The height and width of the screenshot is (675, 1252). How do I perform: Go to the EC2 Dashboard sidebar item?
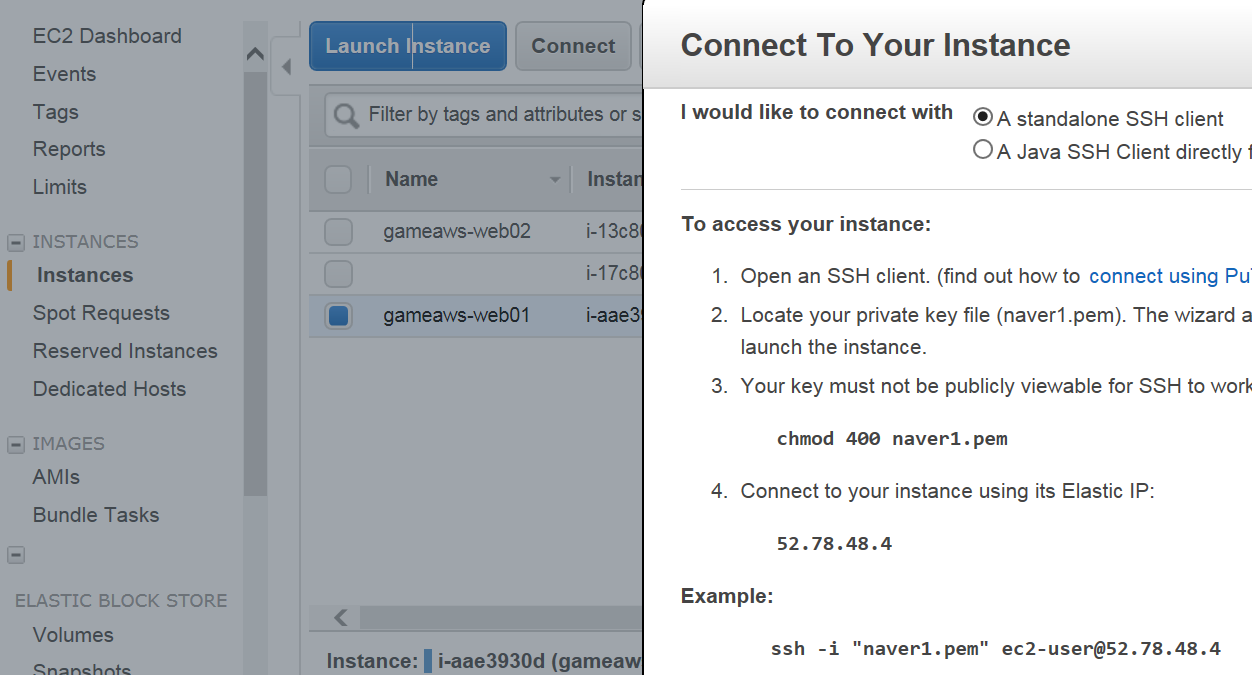click(107, 36)
